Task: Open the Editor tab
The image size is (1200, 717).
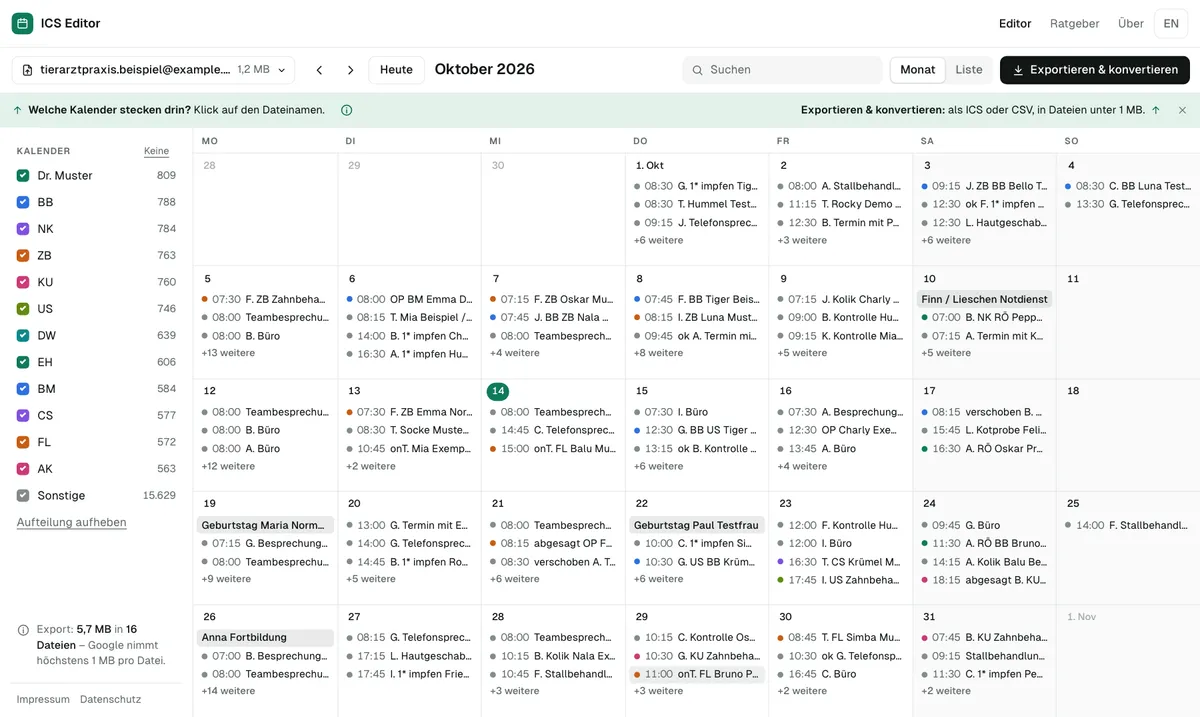Action: coord(1015,23)
